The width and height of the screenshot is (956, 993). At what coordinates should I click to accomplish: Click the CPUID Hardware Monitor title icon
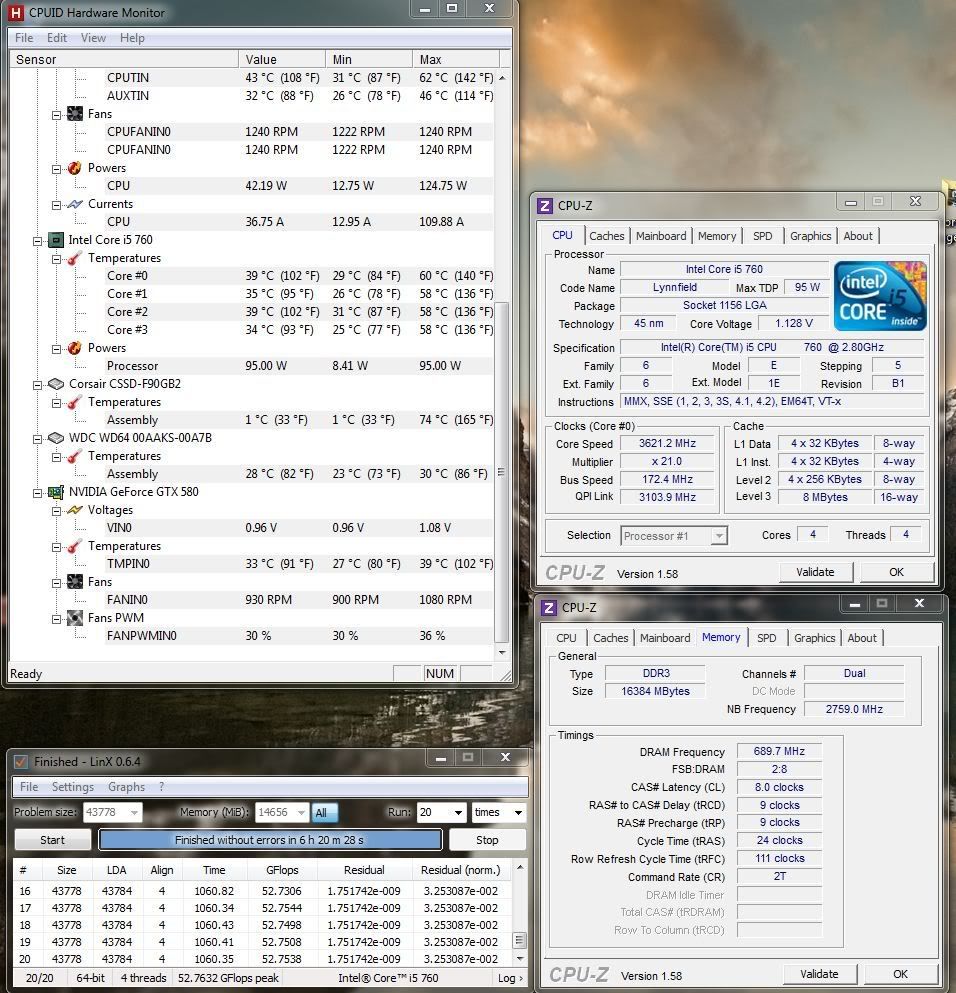pyautogui.click(x=16, y=12)
